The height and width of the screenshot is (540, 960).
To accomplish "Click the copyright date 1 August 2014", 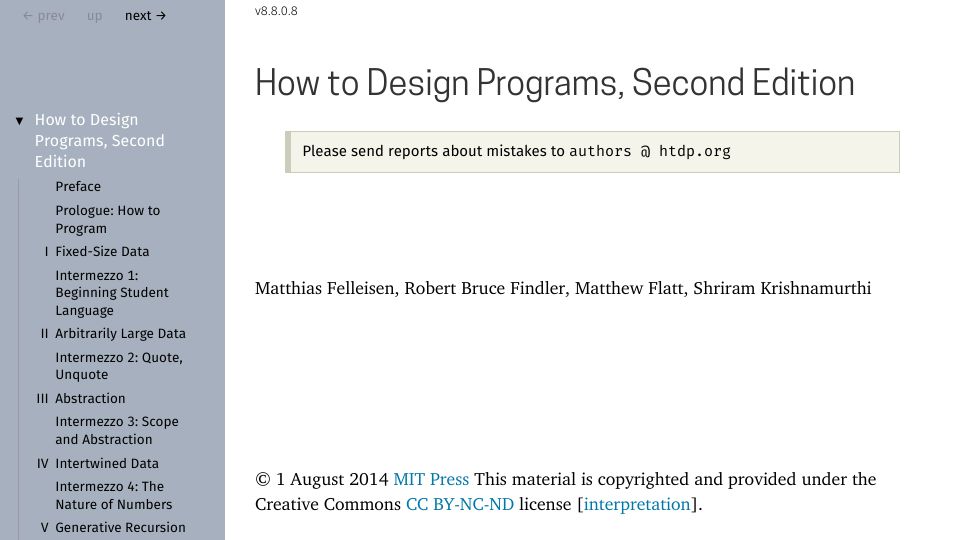I will click(332, 479).
